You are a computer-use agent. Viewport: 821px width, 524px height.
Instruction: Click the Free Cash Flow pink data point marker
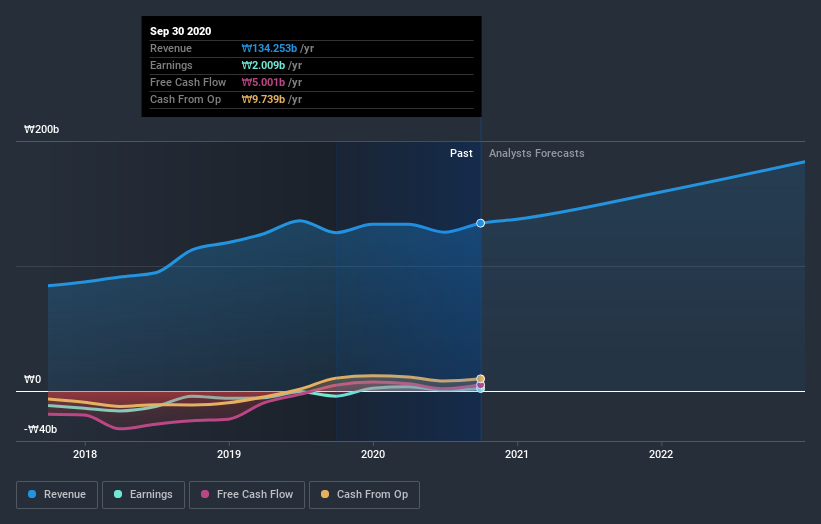(x=481, y=385)
